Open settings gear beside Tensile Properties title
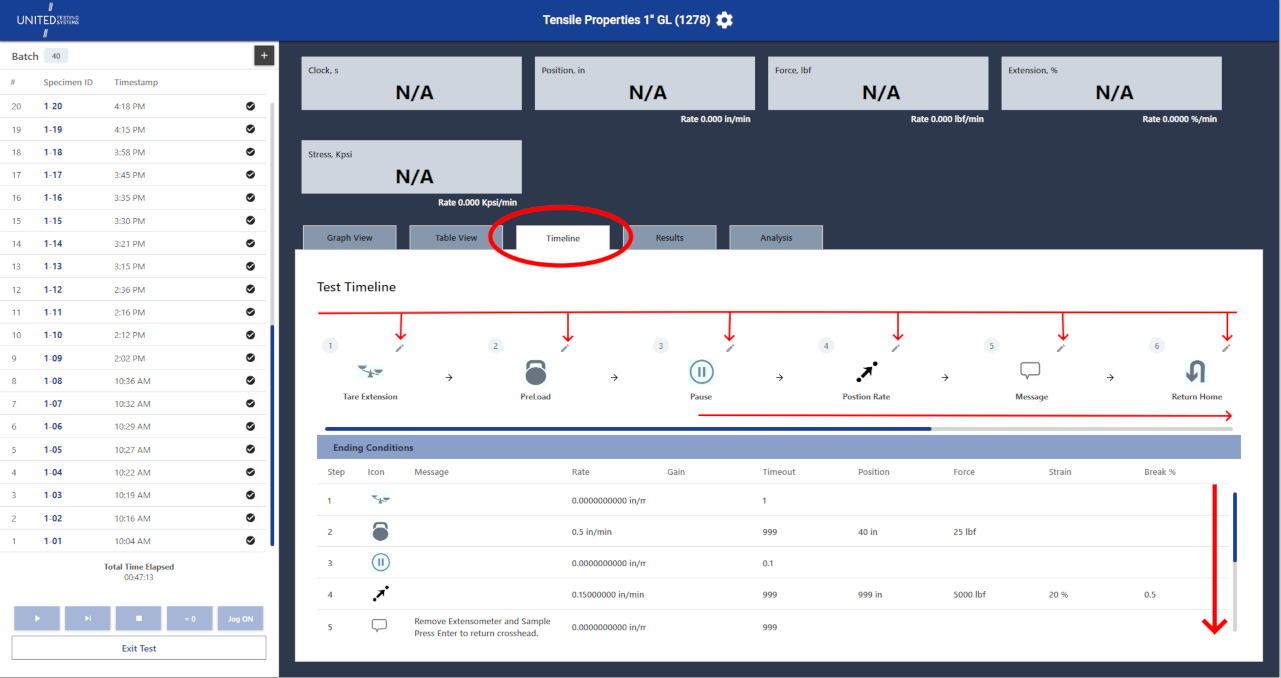The height and width of the screenshot is (678, 1281). 724,20
